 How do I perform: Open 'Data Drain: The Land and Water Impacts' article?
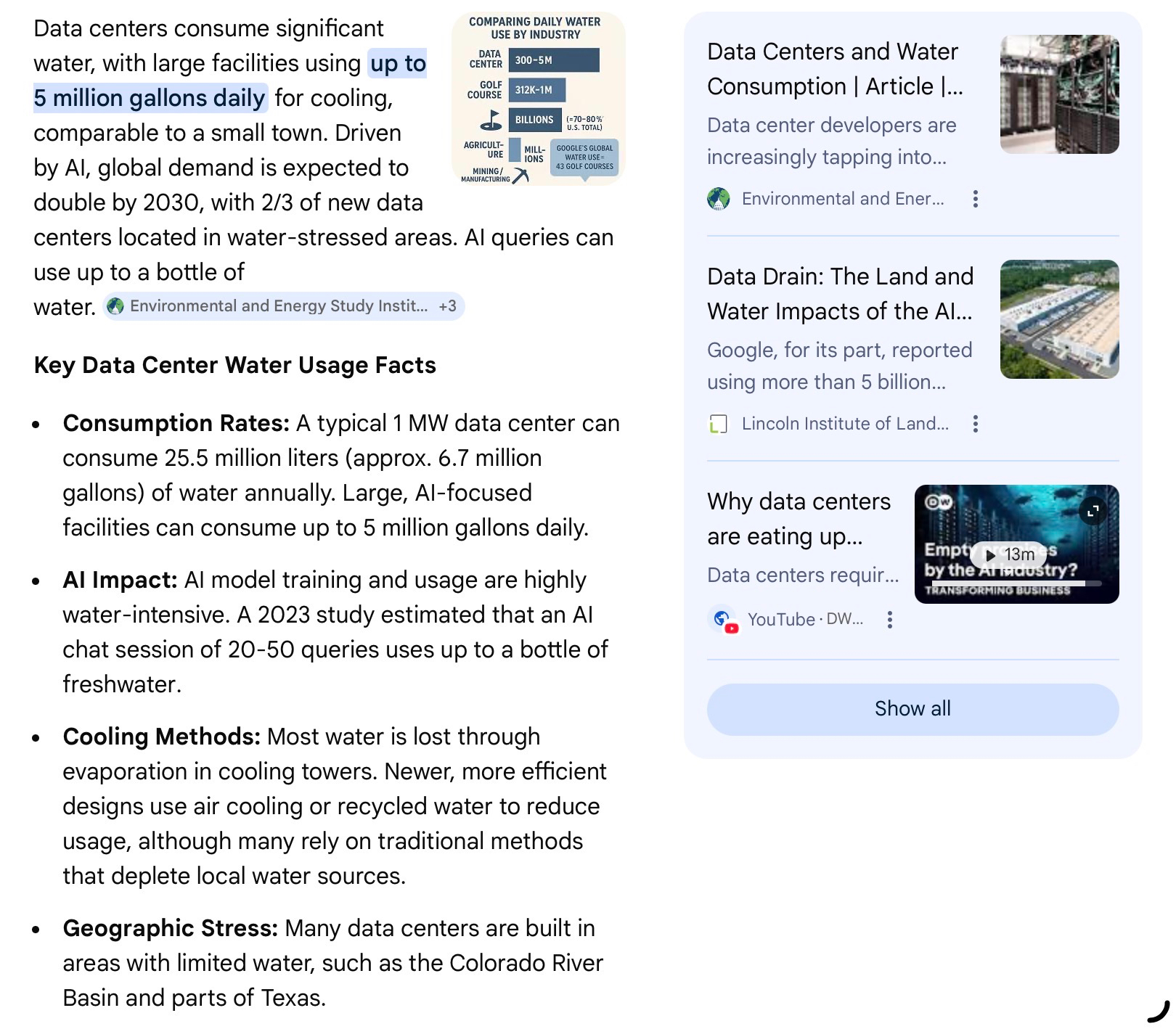tap(840, 294)
